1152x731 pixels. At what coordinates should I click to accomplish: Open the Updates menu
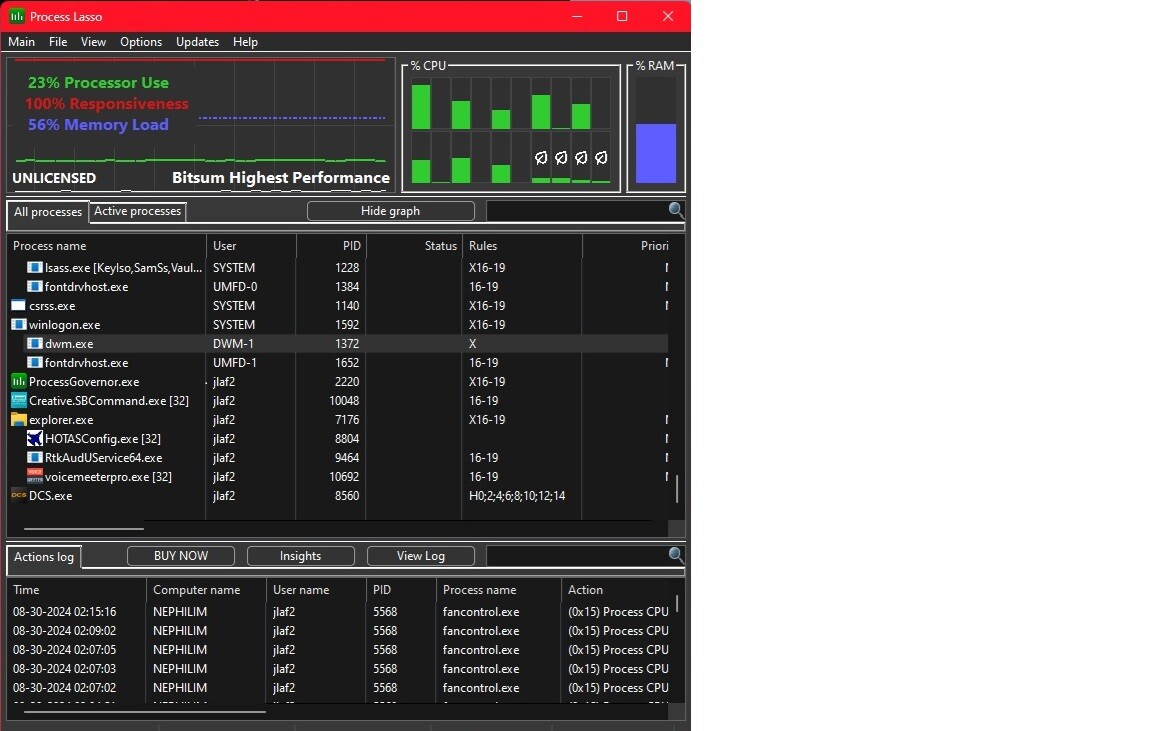pyautogui.click(x=198, y=42)
